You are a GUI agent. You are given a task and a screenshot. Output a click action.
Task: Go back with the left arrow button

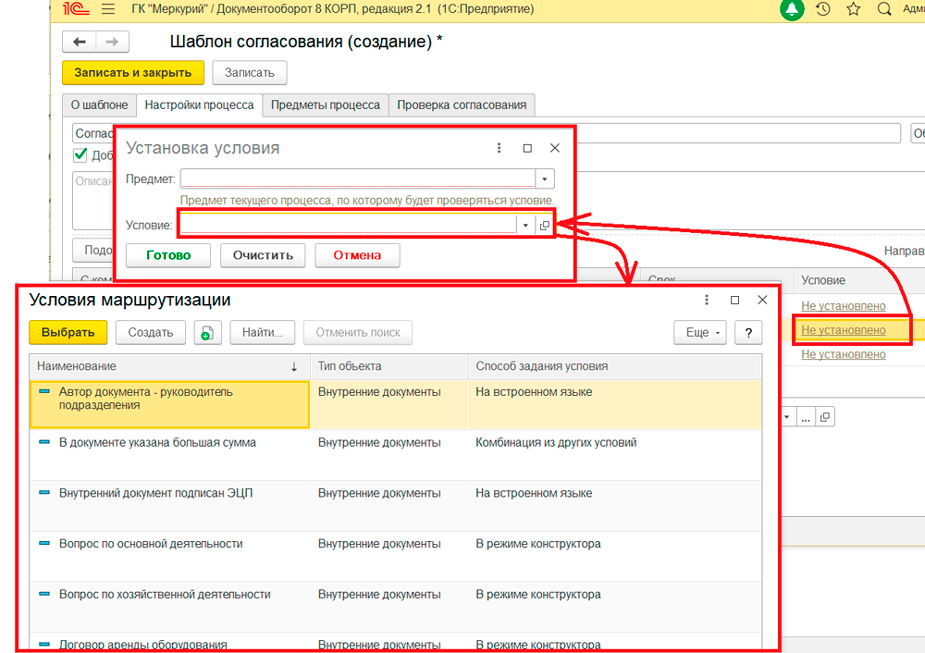click(80, 42)
